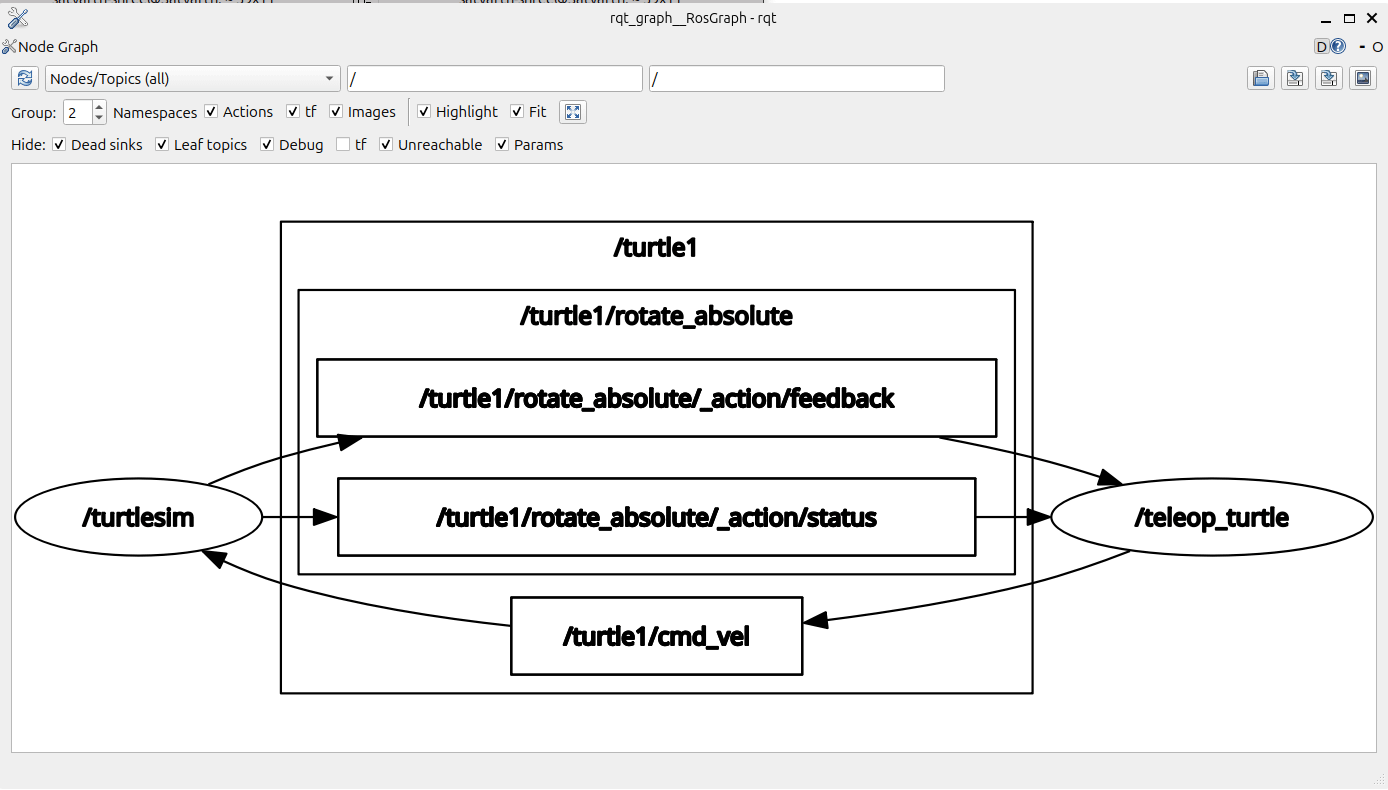Select the /teleop_turtle node
The image size is (1388, 790).
click(x=1212, y=518)
